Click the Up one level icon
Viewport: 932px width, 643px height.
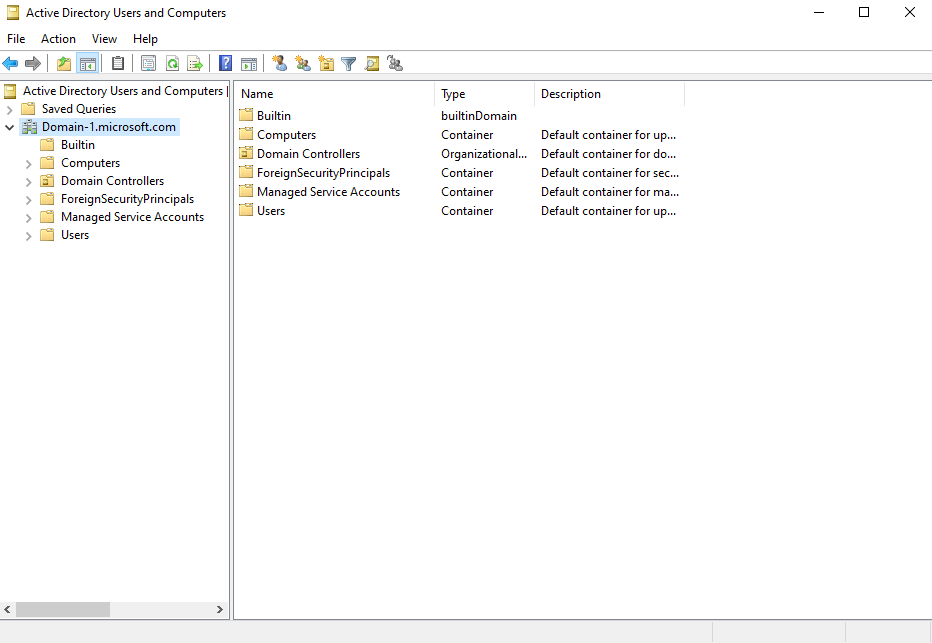pos(62,63)
